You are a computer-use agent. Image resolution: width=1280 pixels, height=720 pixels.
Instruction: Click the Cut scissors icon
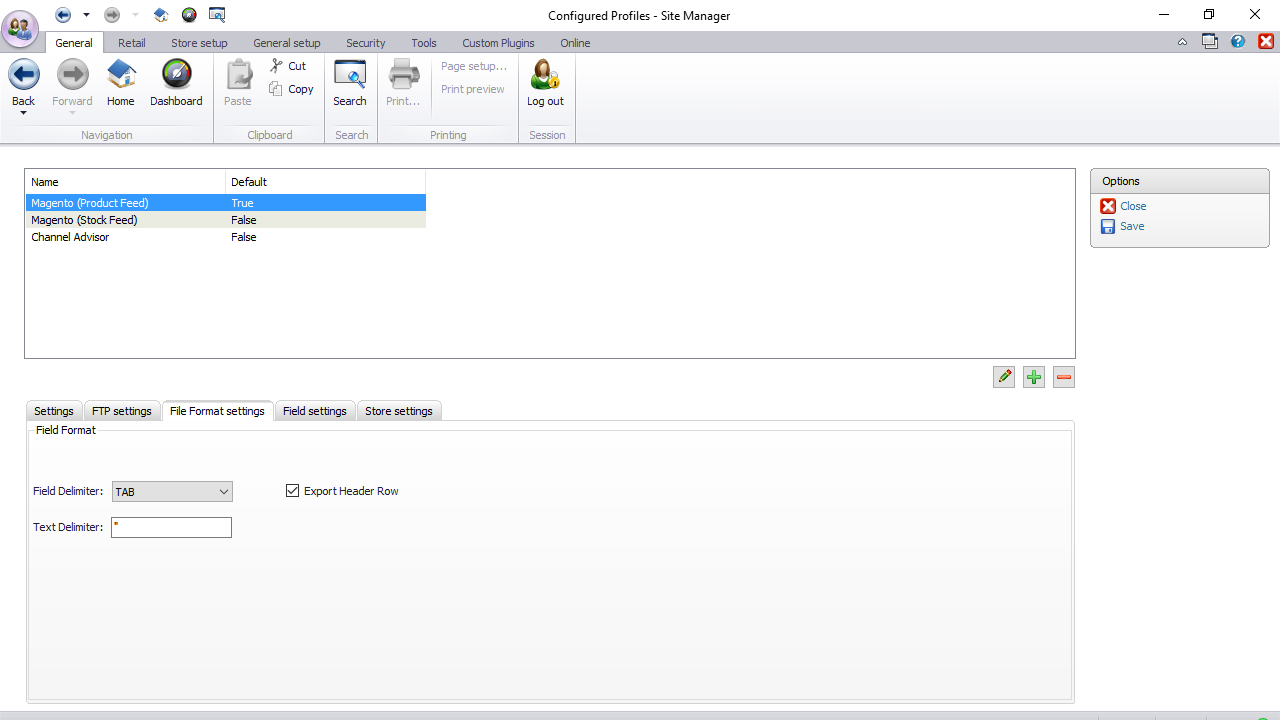pyautogui.click(x=277, y=66)
